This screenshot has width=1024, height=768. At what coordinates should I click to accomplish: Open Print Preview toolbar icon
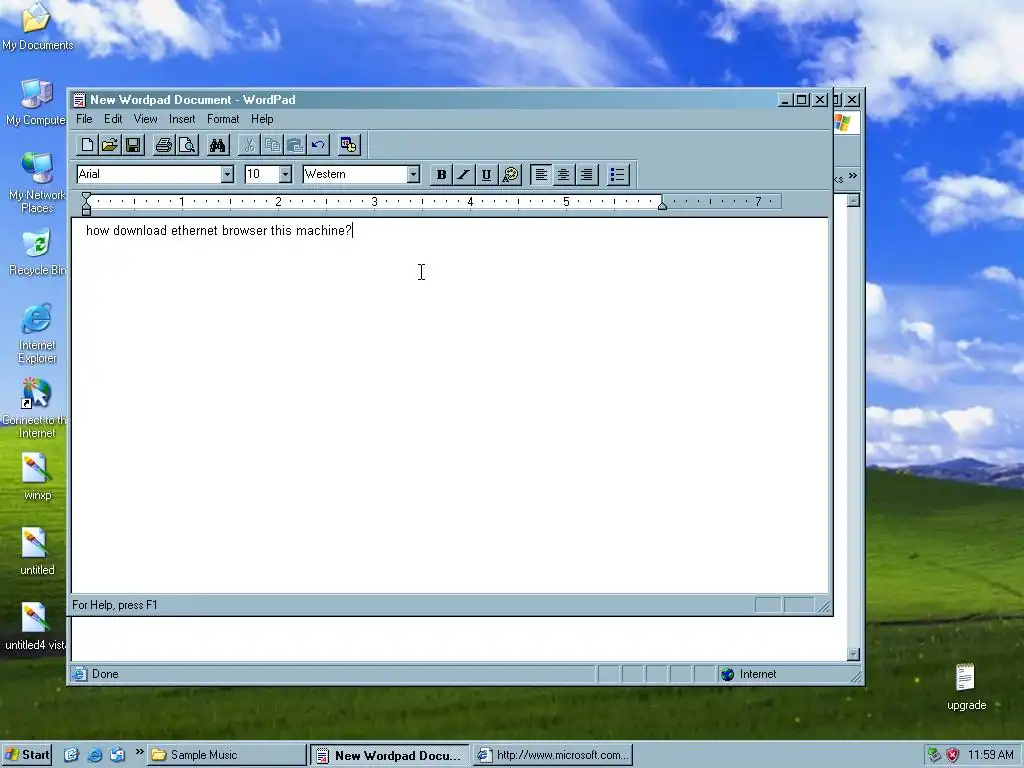[187, 145]
